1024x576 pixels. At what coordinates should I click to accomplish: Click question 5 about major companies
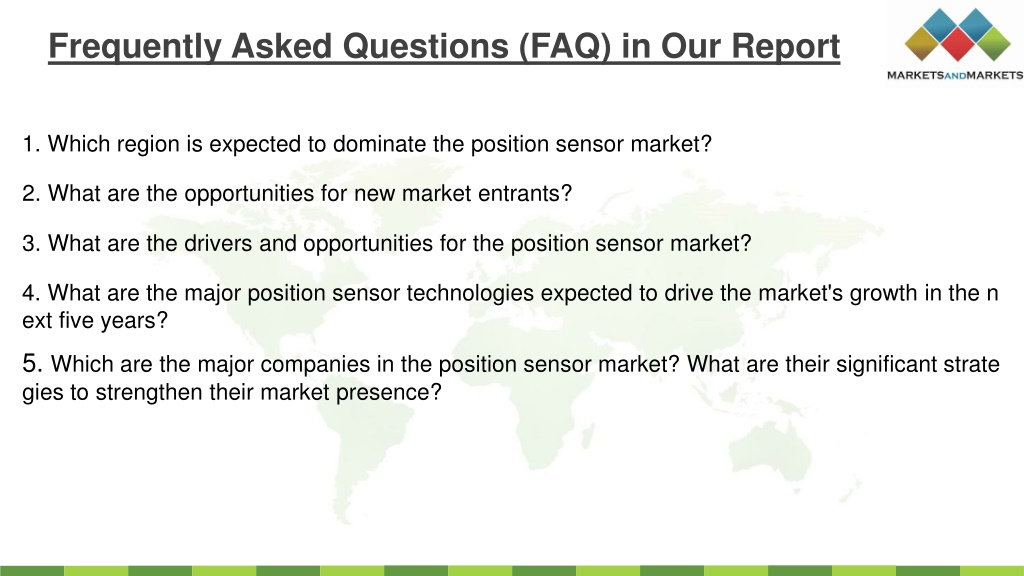point(511,377)
